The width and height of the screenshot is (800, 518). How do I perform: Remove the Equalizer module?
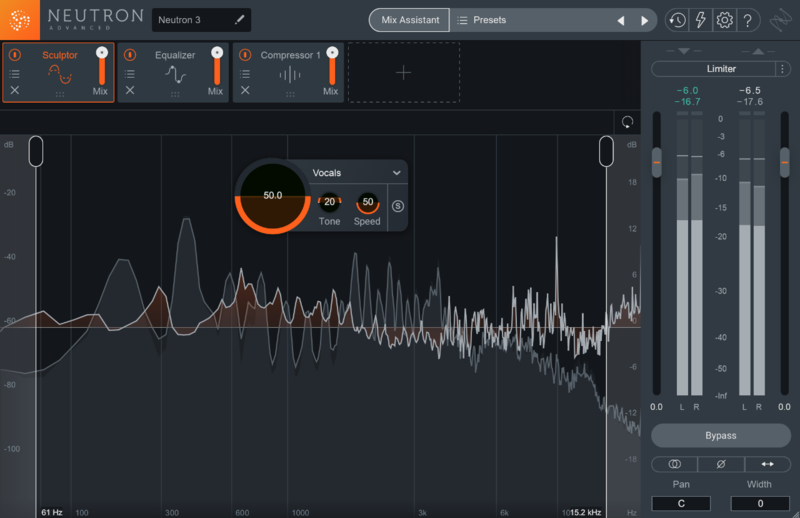pos(130,90)
